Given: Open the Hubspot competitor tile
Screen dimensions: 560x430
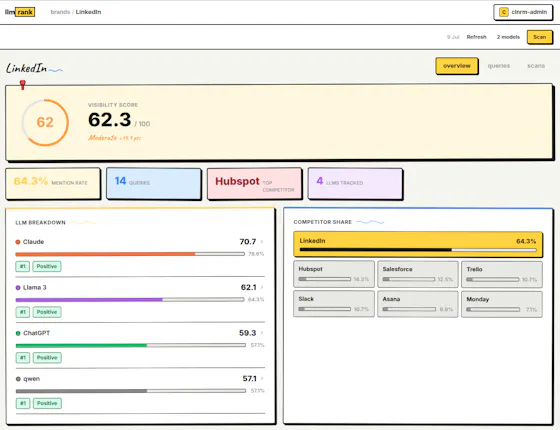Looking at the screenshot, I should tap(334, 274).
